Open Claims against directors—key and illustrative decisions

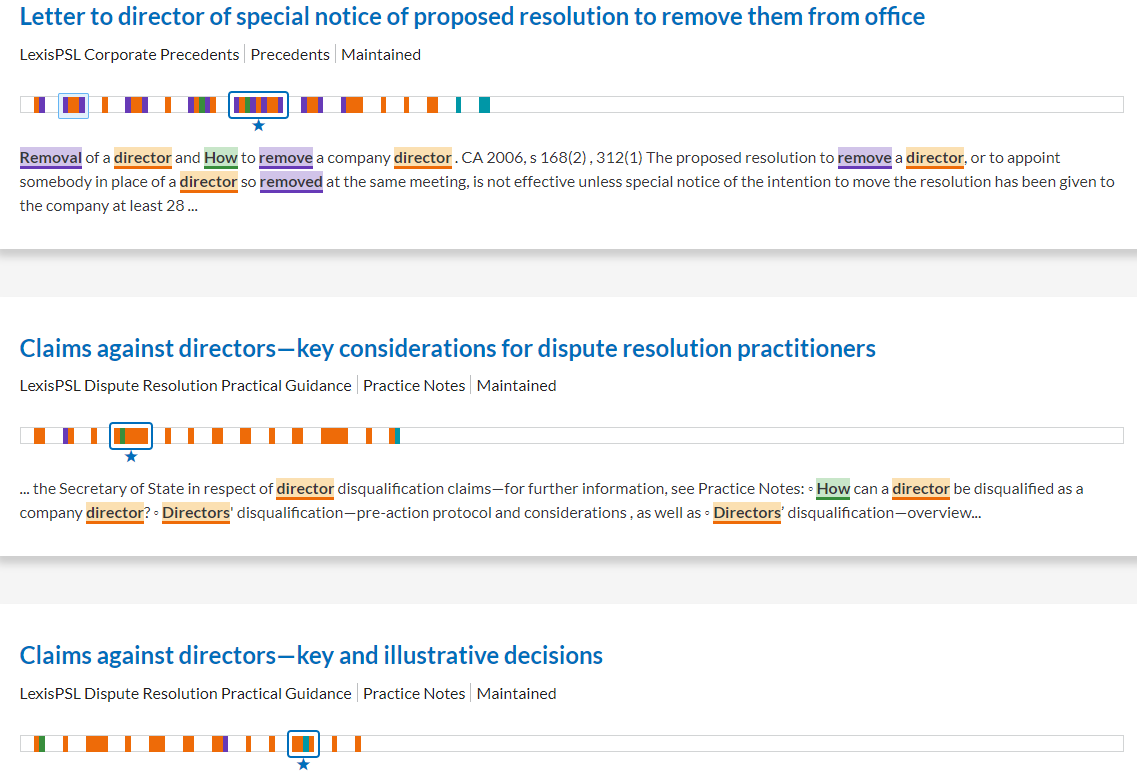(311, 656)
